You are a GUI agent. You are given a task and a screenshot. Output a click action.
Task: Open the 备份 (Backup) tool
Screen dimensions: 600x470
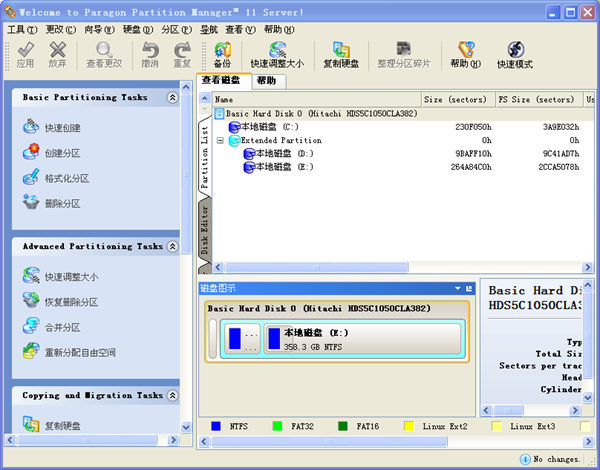click(222, 54)
